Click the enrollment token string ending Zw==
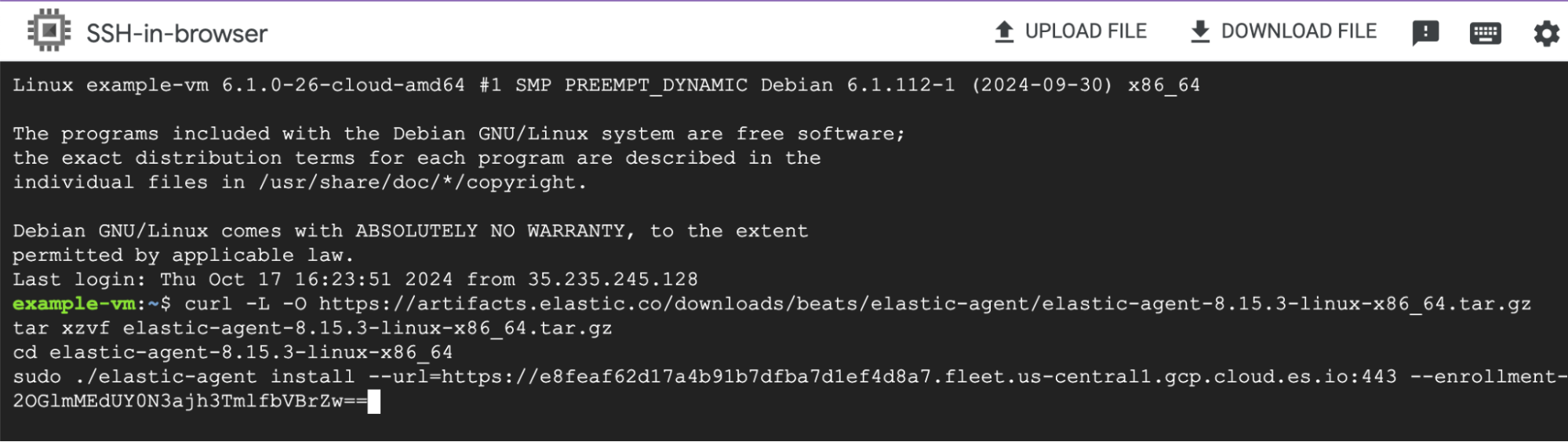1568x442 pixels. 190,401
